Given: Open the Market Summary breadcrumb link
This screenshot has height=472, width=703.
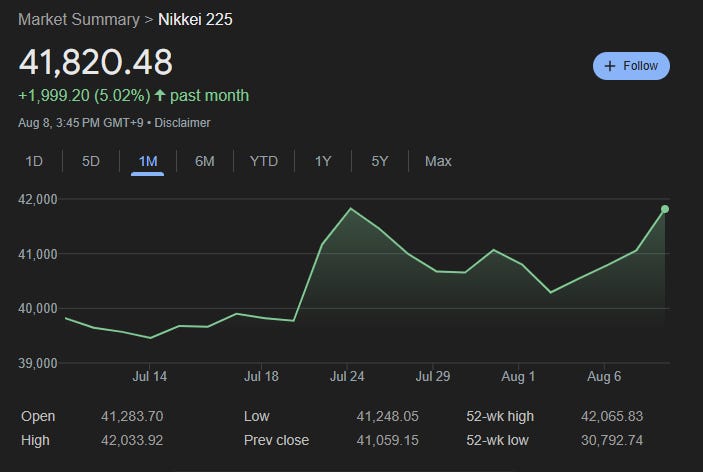Looking at the screenshot, I should [79, 19].
